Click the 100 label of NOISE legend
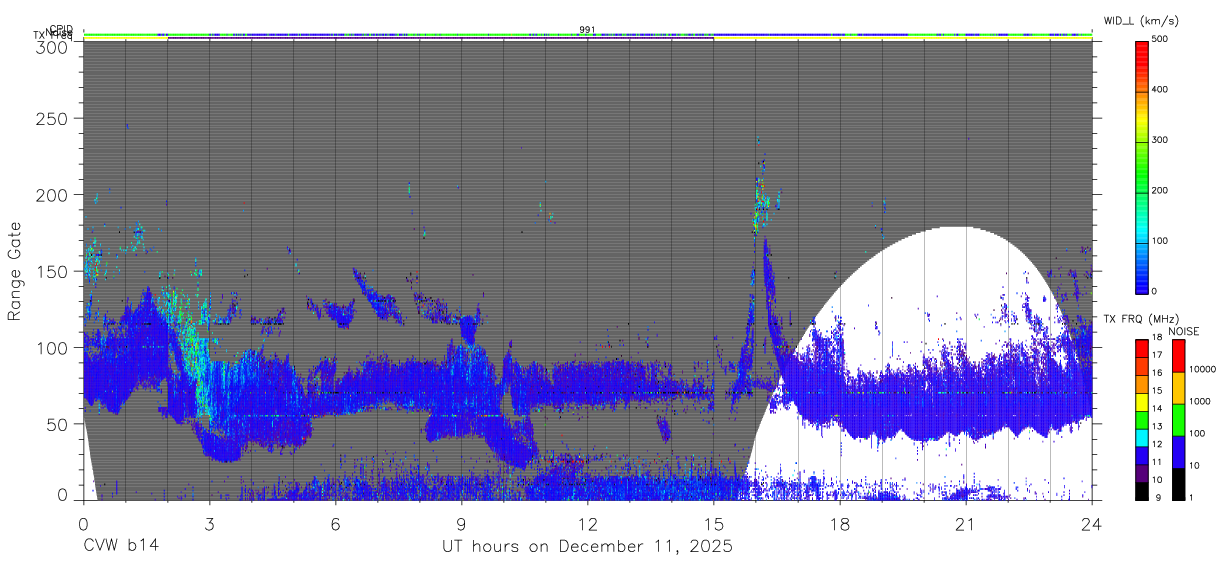1228x567 pixels. coord(1196,434)
